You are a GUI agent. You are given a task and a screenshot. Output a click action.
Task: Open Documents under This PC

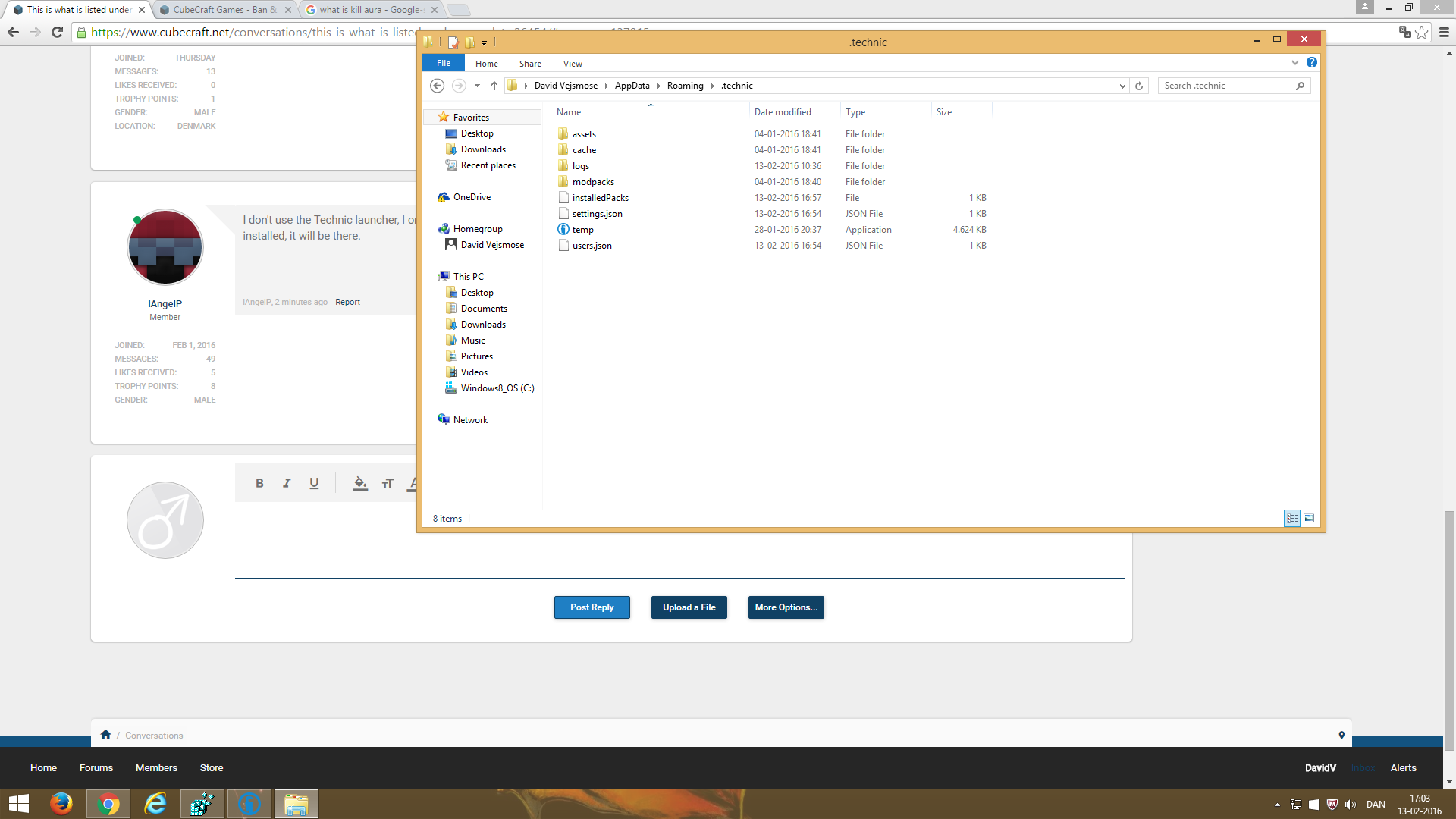coord(484,309)
